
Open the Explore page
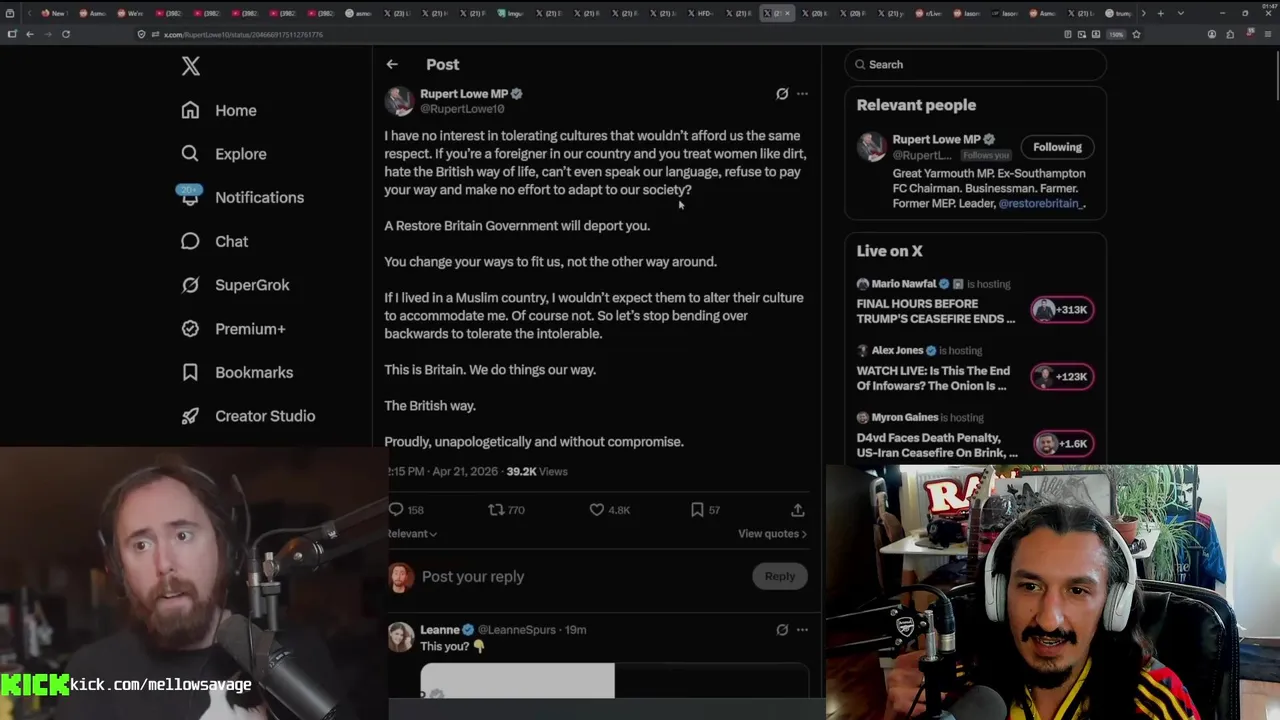click(224, 154)
